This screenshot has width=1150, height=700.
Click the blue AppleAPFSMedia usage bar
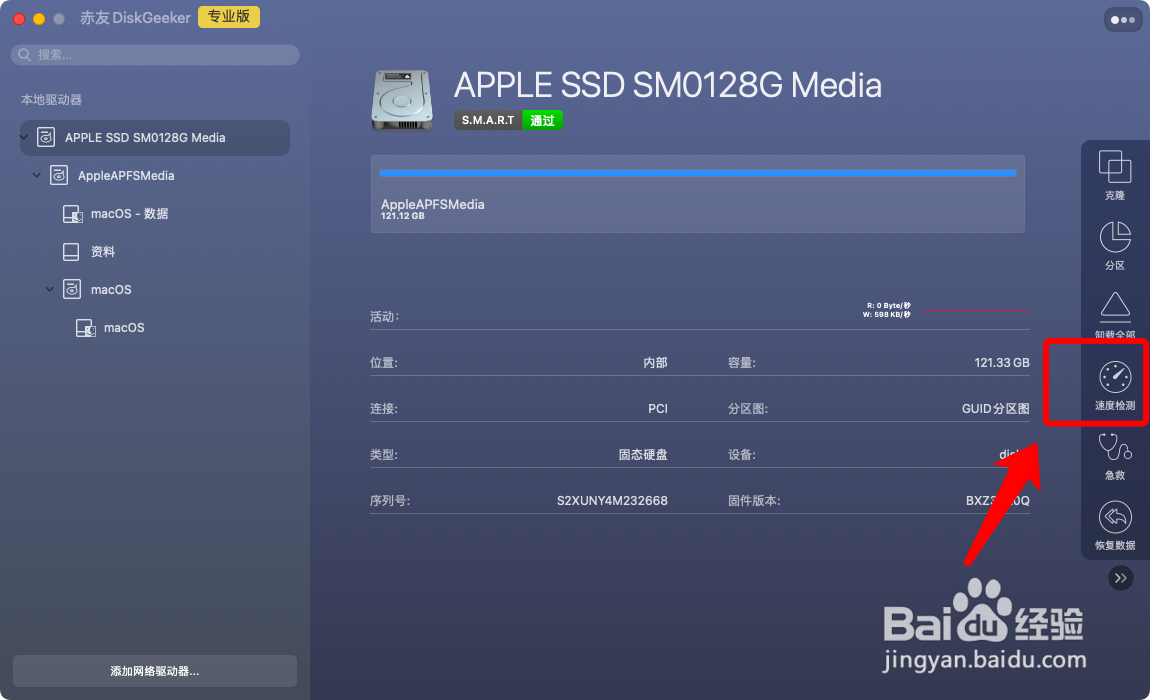coord(697,173)
